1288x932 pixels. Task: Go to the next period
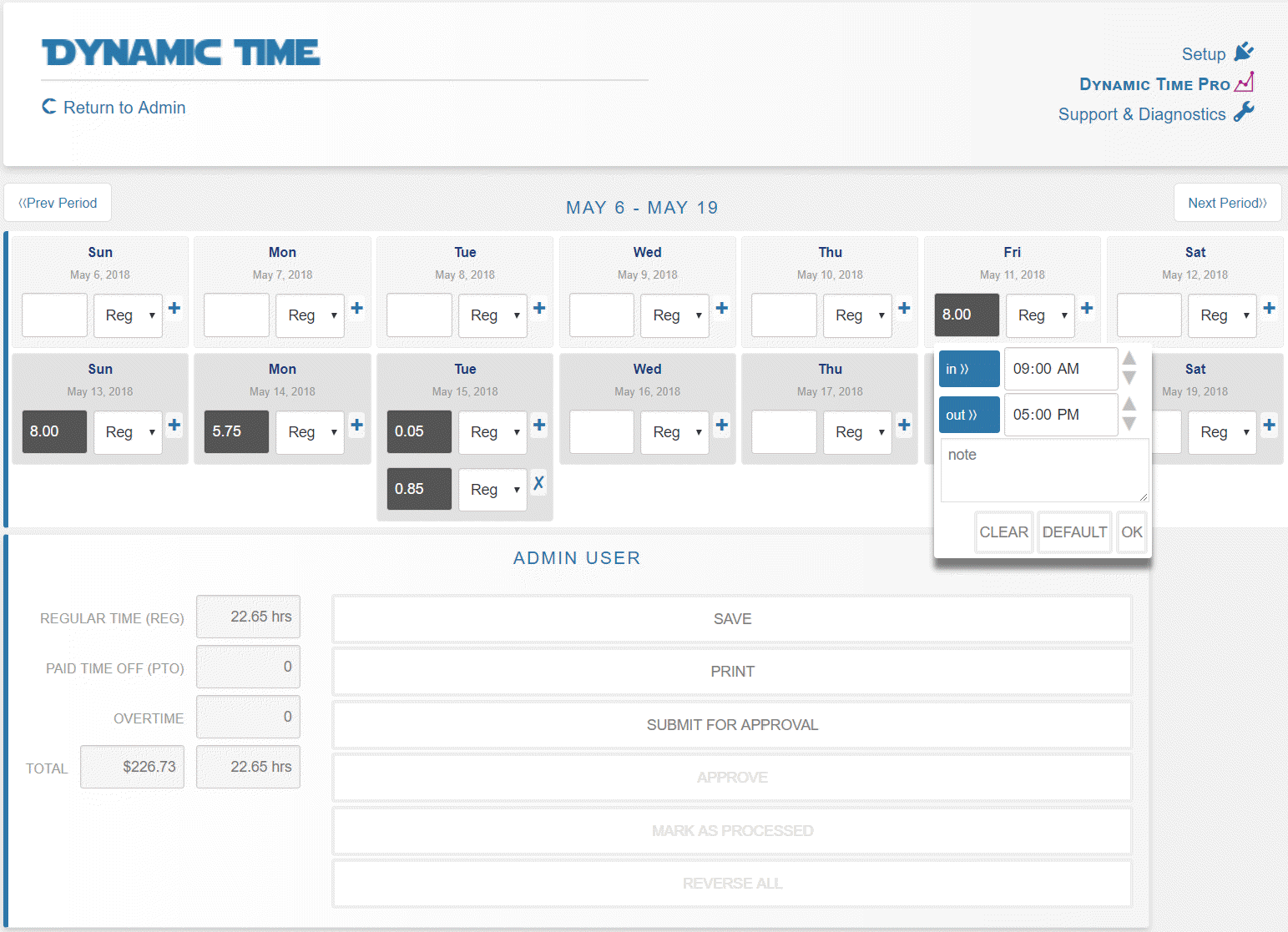(x=1227, y=203)
